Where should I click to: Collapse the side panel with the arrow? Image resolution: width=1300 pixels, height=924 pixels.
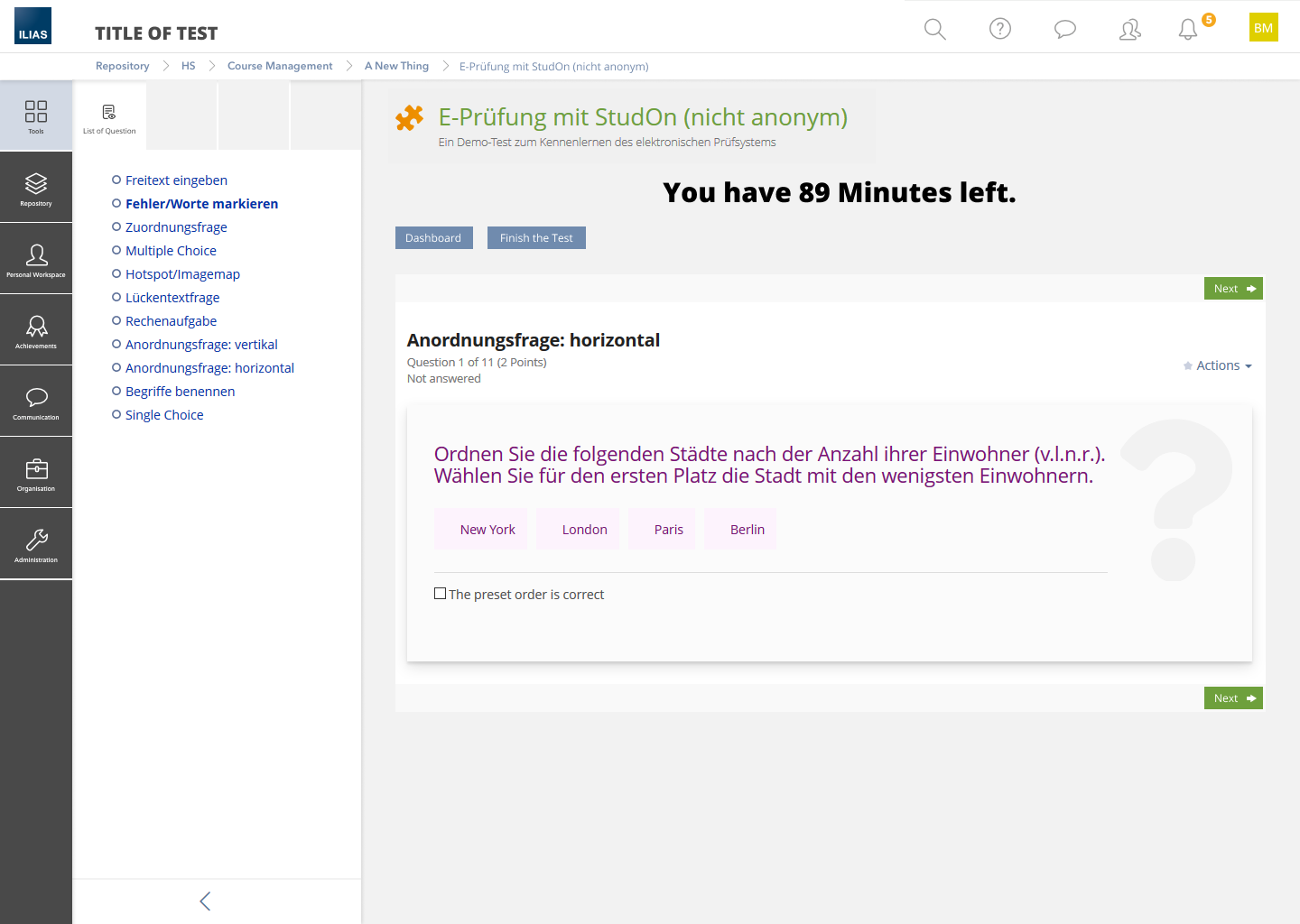tap(205, 901)
